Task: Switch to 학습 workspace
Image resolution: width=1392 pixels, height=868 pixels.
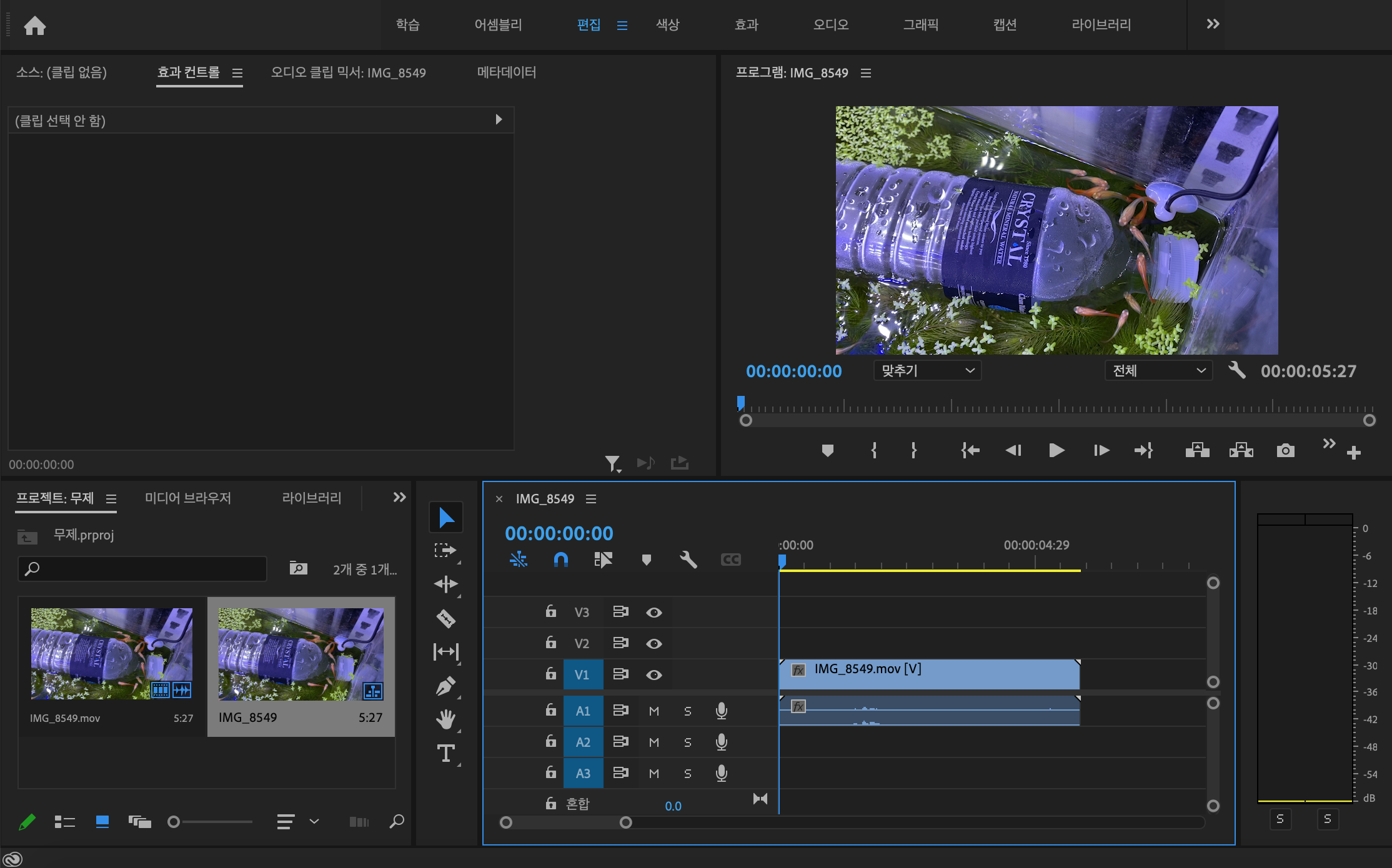Action: (x=407, y=25)
